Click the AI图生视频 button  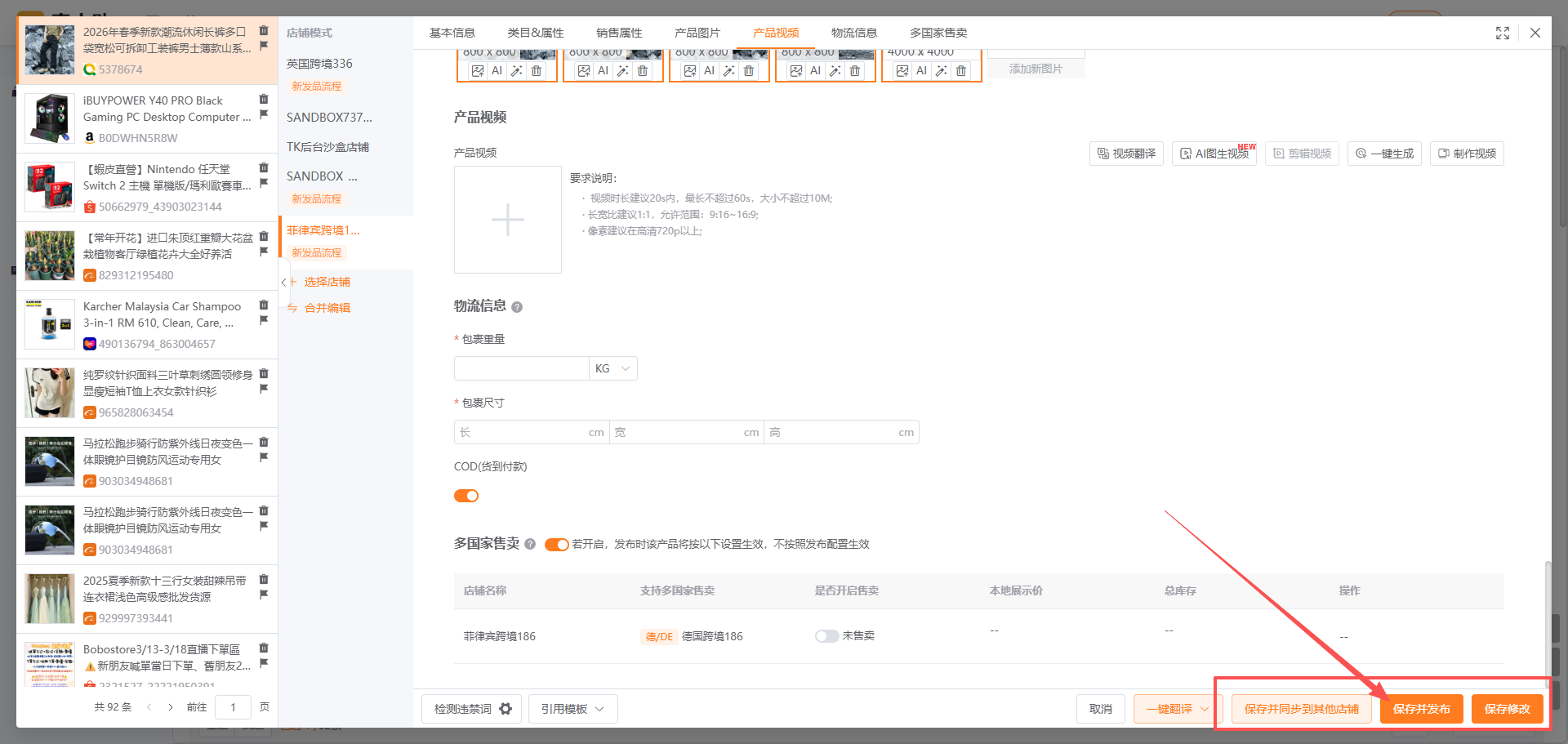coord(1215,154)
